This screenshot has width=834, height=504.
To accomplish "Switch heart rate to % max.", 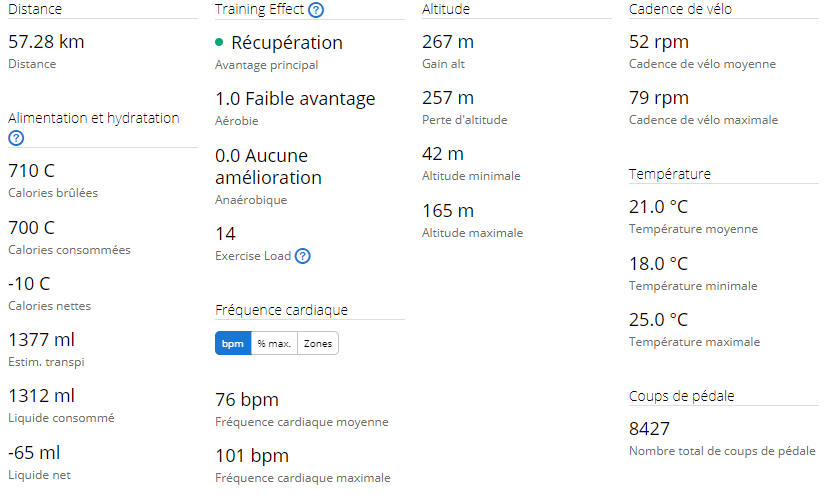I will click(x=274, y=343).
